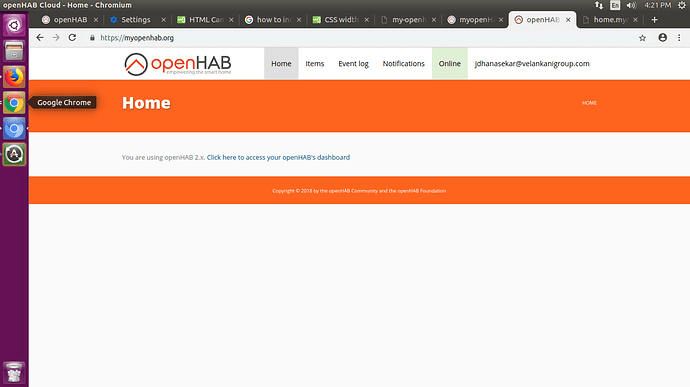Open the Trash in launcher

[x=14, y=373]
